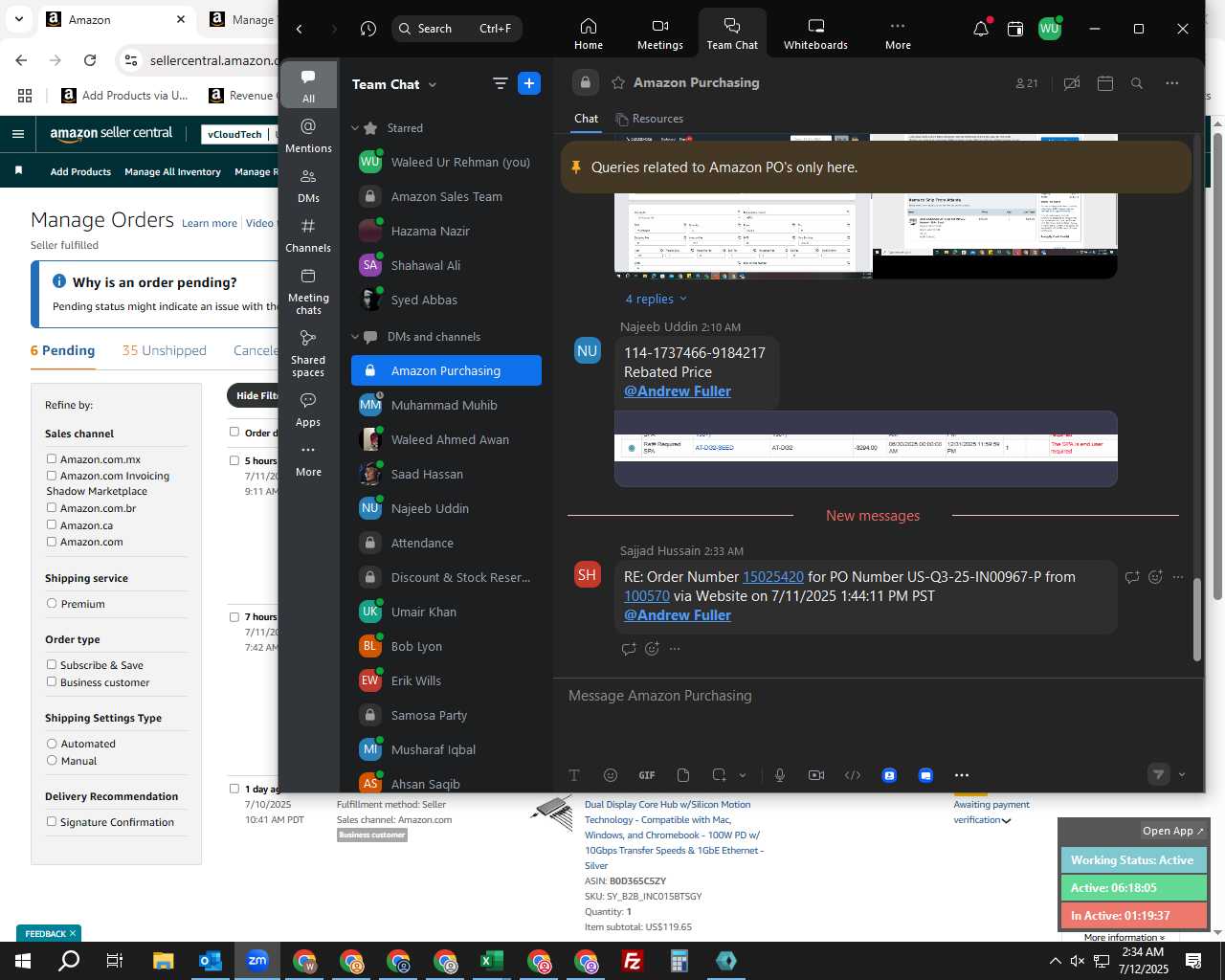Select the Automated shipping settings radio
Screen dimensions: 1225x980
click(x=52, y=743)
